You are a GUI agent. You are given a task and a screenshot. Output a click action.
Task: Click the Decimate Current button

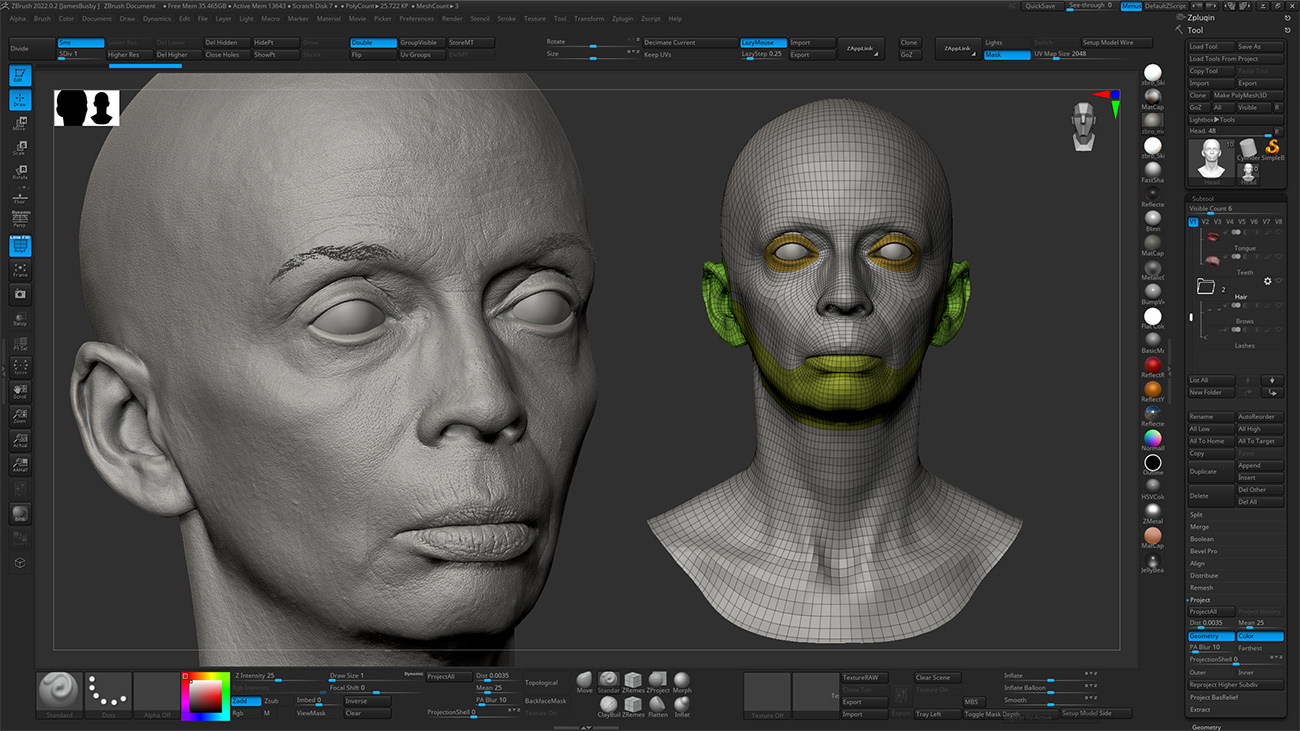click(x=689, y=43)
